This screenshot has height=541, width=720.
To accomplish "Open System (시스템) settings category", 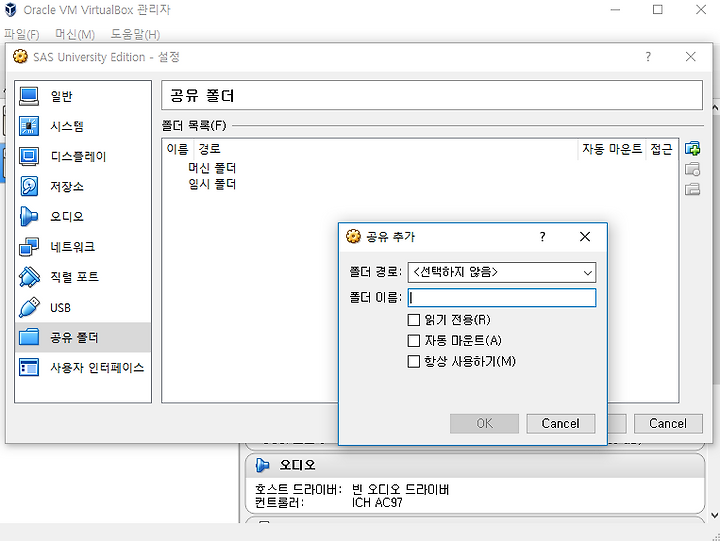I will coord(83,126).
